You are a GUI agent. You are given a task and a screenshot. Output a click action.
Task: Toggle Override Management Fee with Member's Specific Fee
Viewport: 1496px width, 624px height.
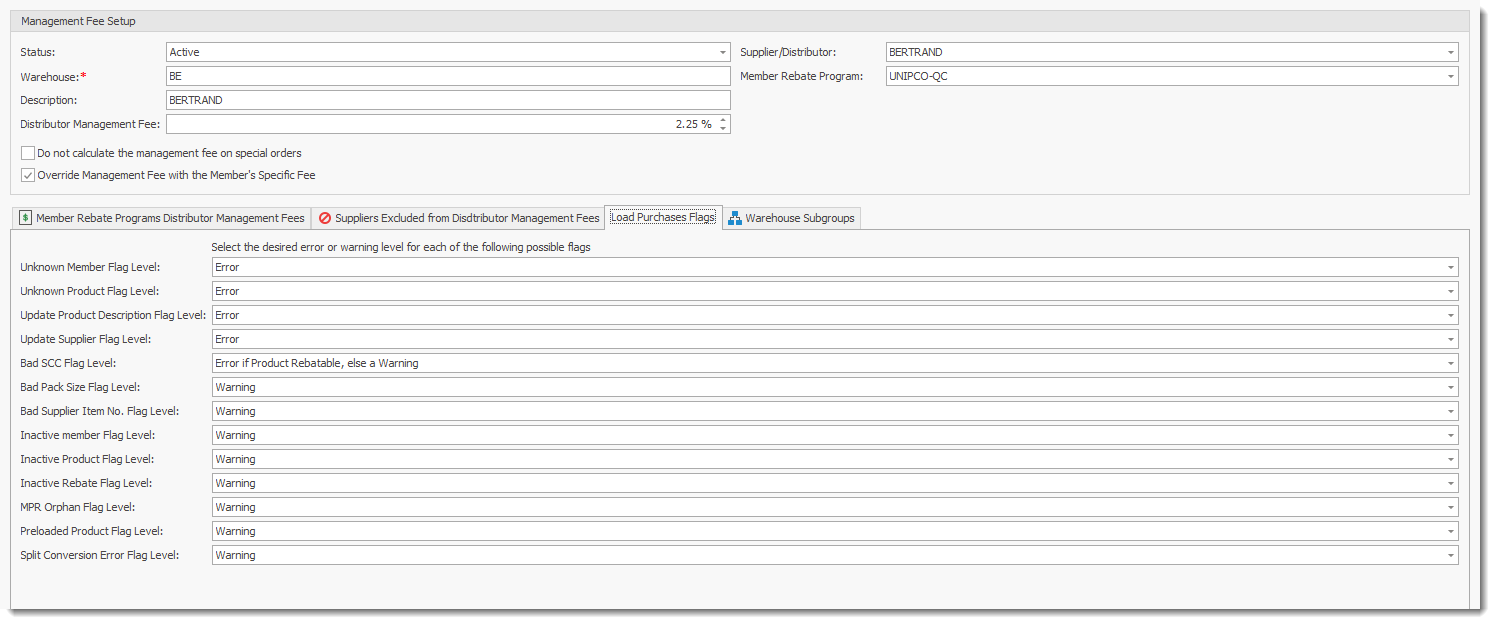28,175
